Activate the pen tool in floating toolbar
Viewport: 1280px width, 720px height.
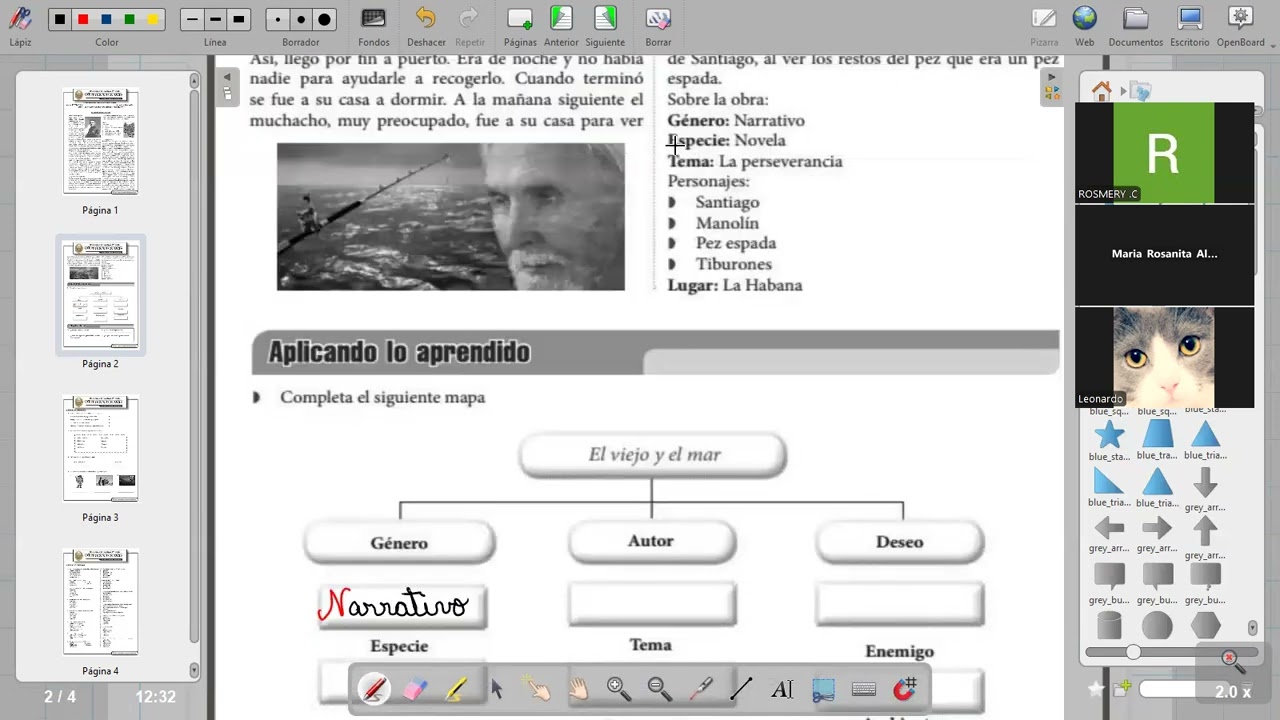[374, 689]
